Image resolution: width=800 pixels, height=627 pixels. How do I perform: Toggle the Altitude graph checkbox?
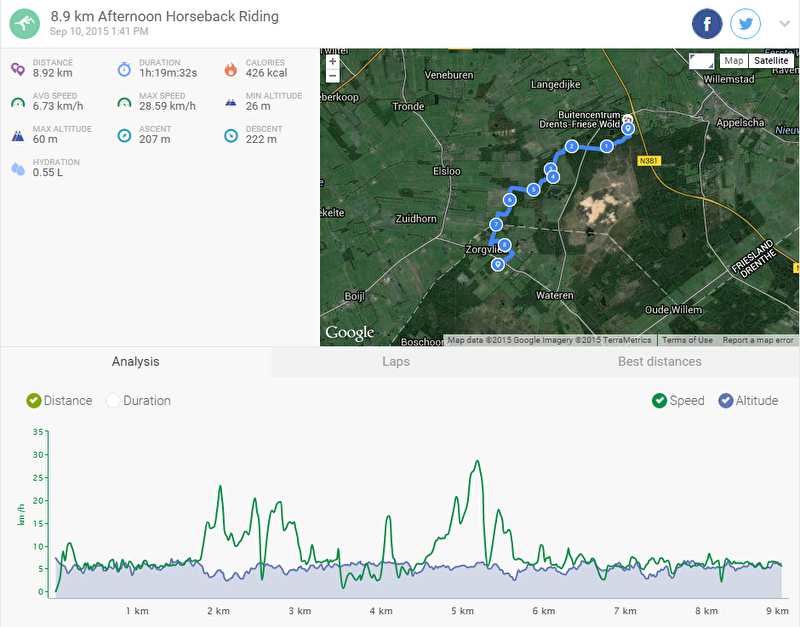pyautogui.click(x=726, y=400)
